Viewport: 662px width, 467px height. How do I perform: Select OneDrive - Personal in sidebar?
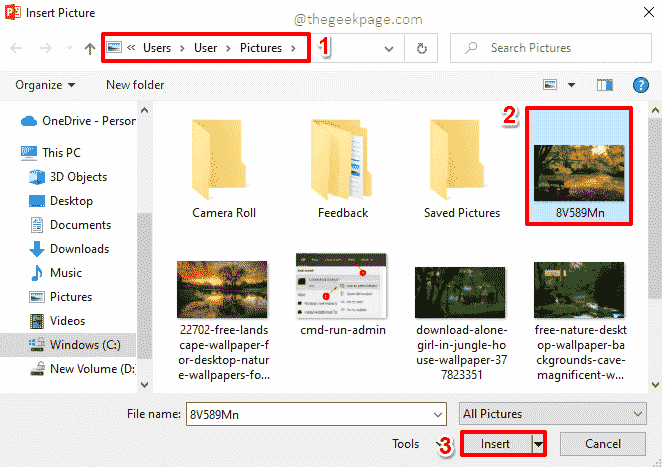coord(78,121)
